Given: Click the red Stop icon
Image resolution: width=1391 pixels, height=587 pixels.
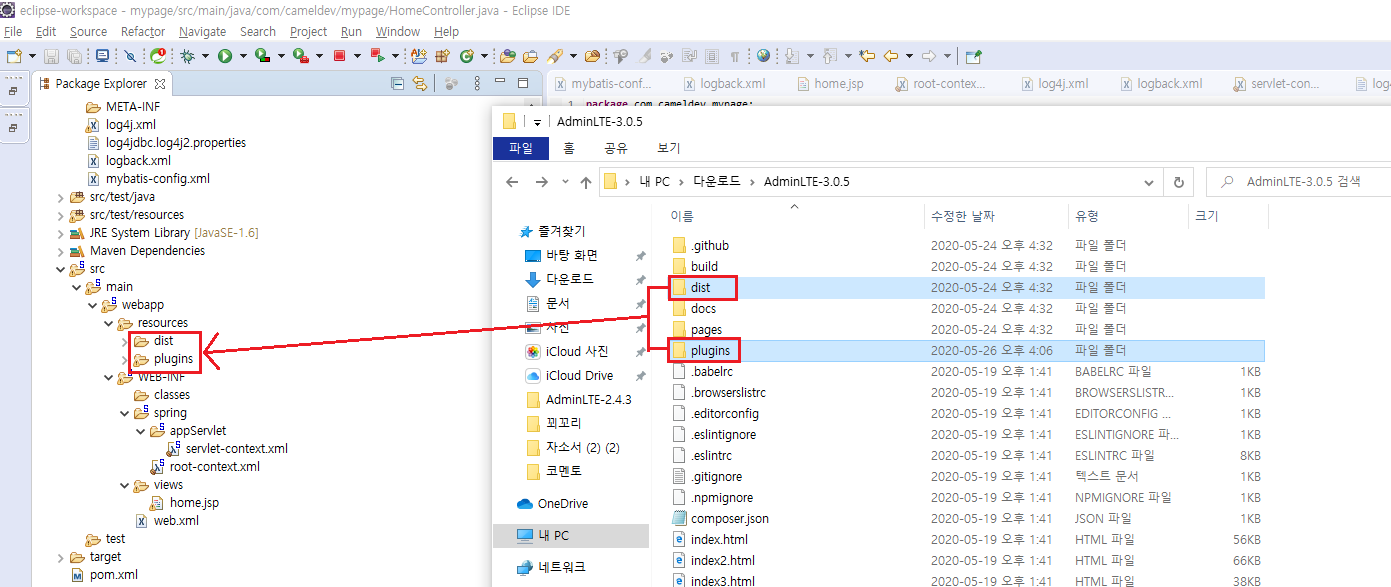Looking at the screenshot, I should pyautogui.click(x=339, y=56).
